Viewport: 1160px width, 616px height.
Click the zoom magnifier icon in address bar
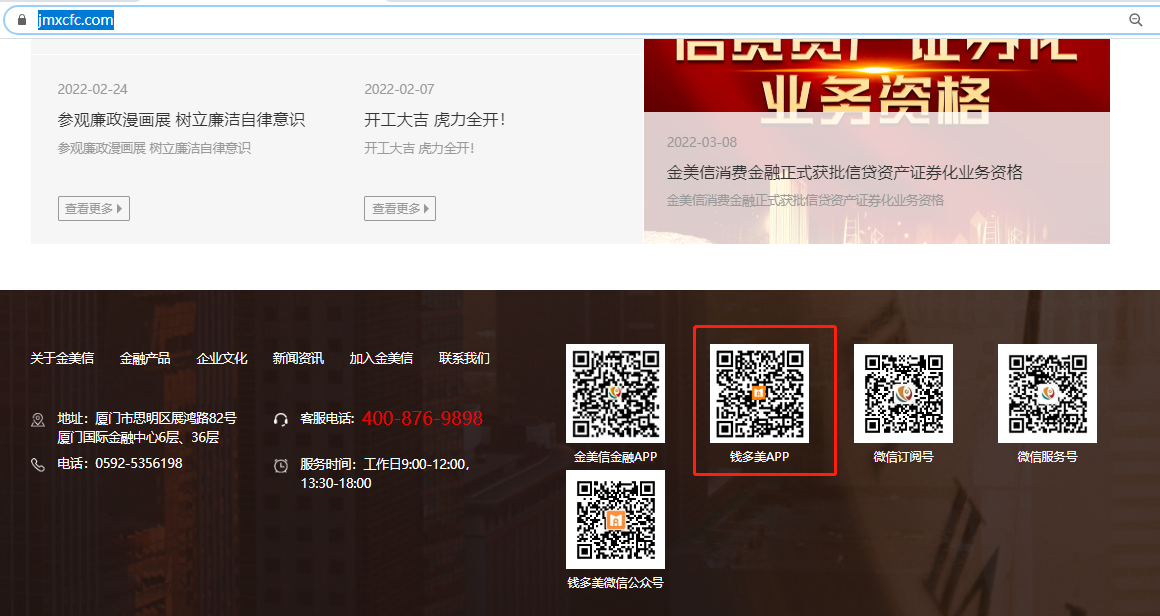click(x=1135, y=20)
